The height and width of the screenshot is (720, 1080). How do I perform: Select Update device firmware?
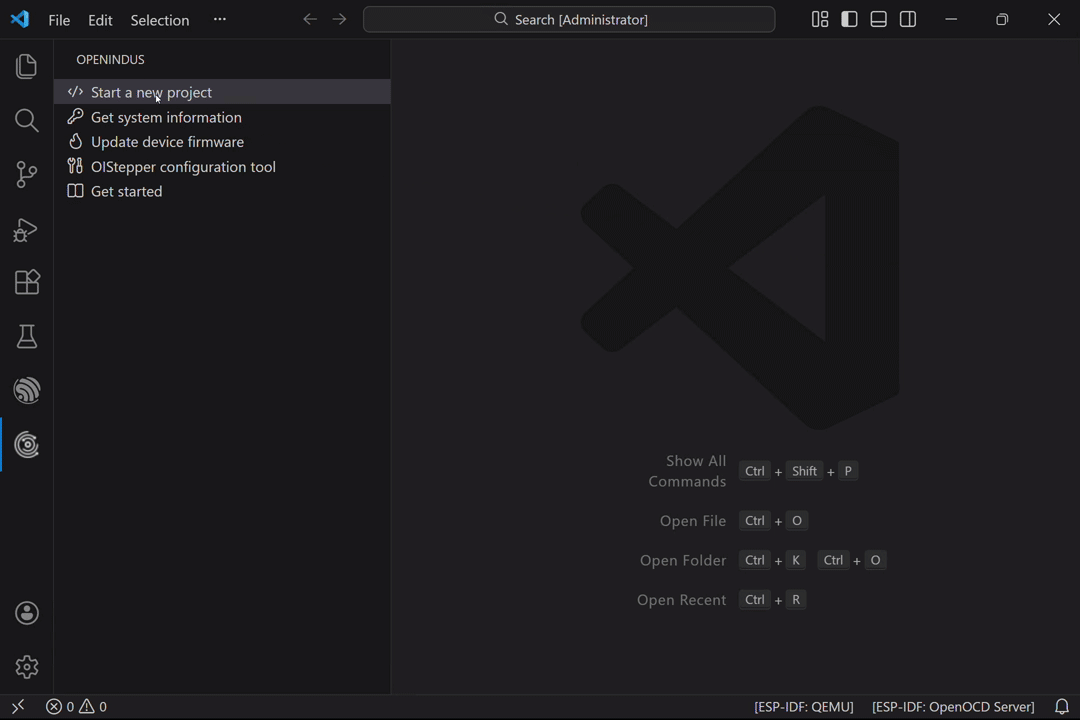click(x=167, y=142)
